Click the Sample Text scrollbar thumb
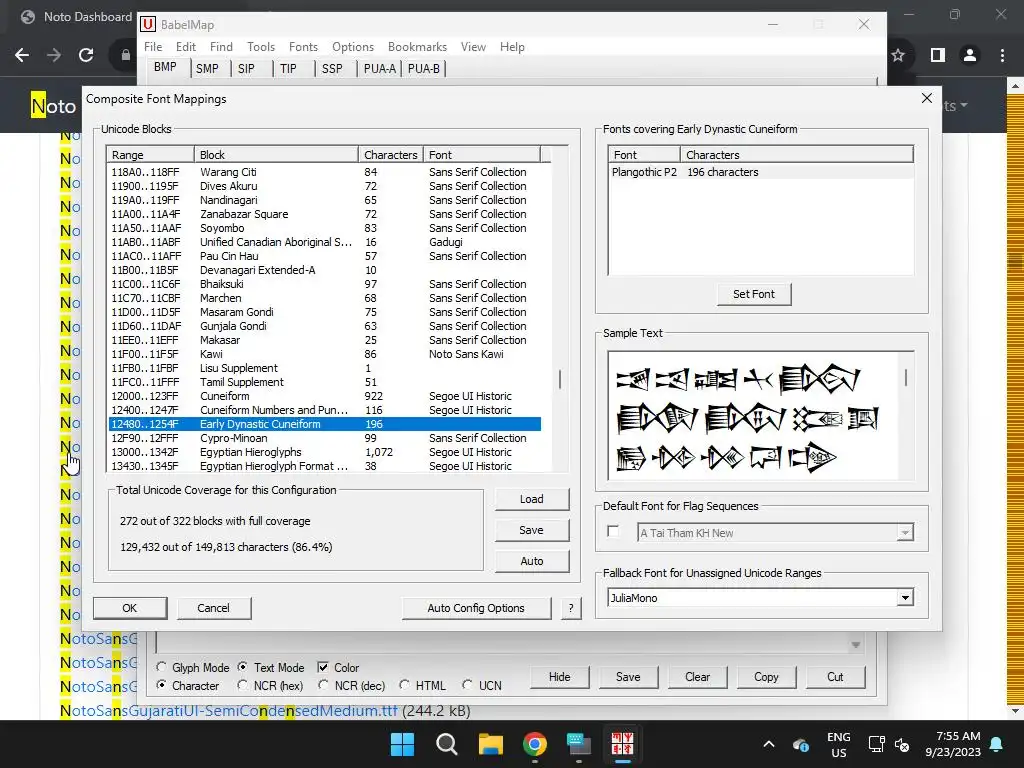Image resolution: width=1024 pixels, height=768 pixels. [905, 377]
